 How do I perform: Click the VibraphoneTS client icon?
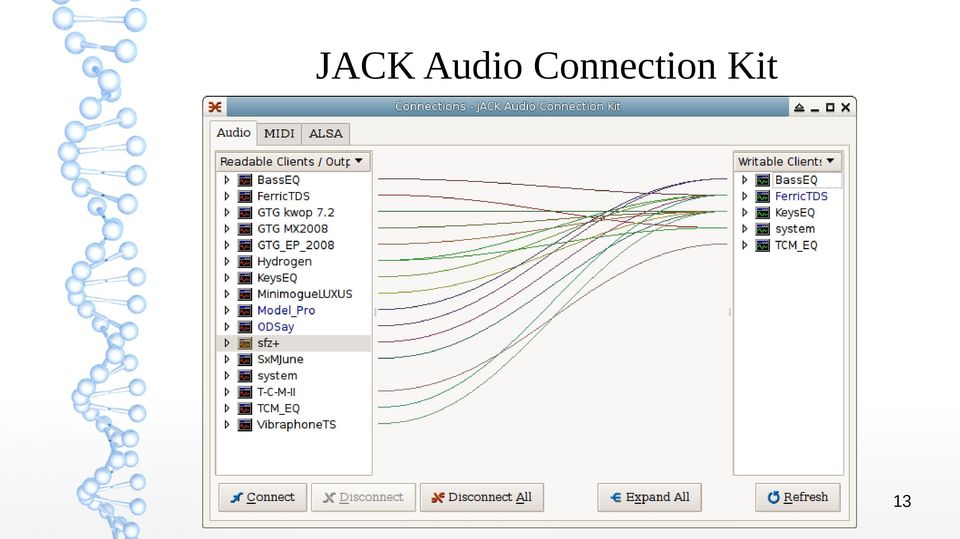(245, 425)
